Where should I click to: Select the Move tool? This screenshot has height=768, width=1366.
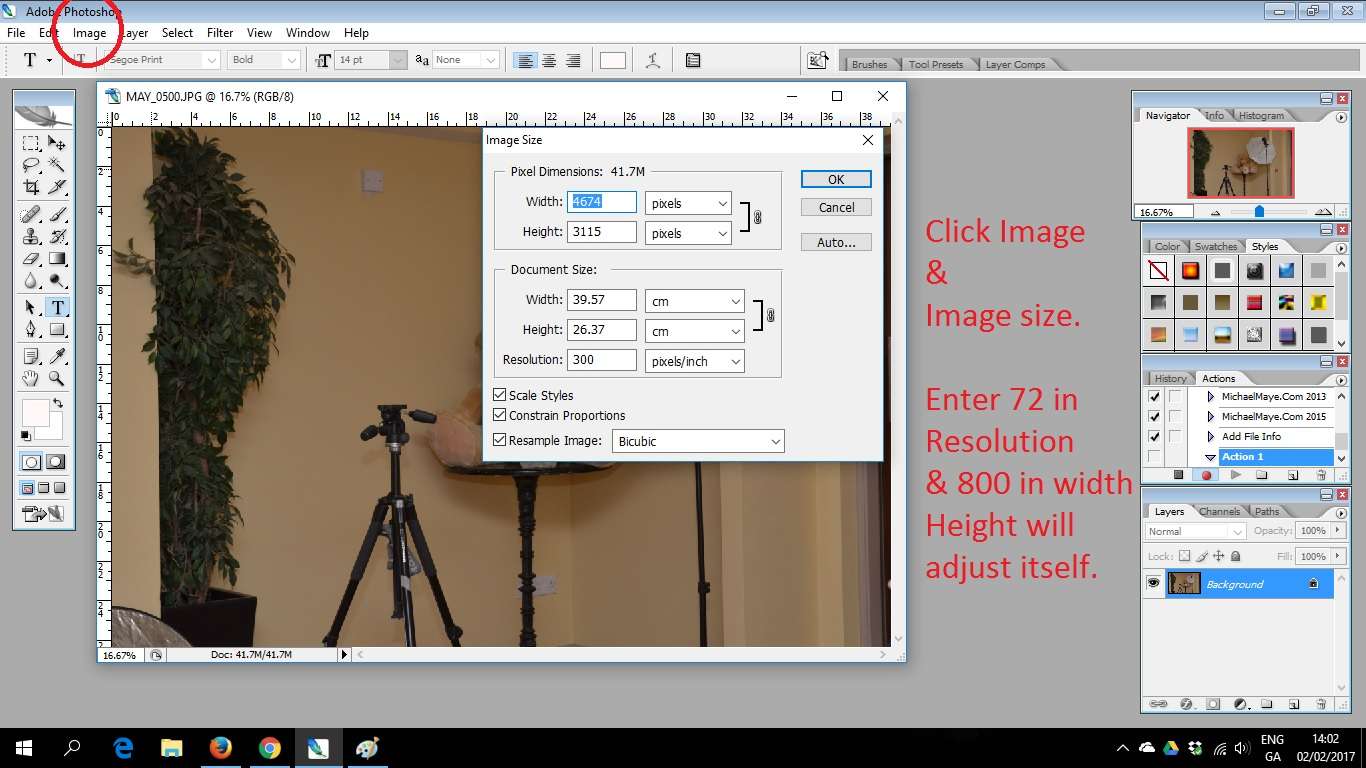coord(57,143)
